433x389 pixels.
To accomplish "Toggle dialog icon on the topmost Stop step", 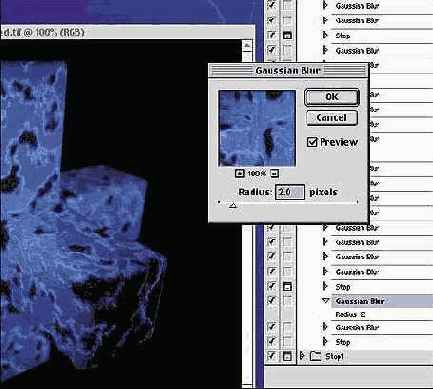I will [287, 35].
